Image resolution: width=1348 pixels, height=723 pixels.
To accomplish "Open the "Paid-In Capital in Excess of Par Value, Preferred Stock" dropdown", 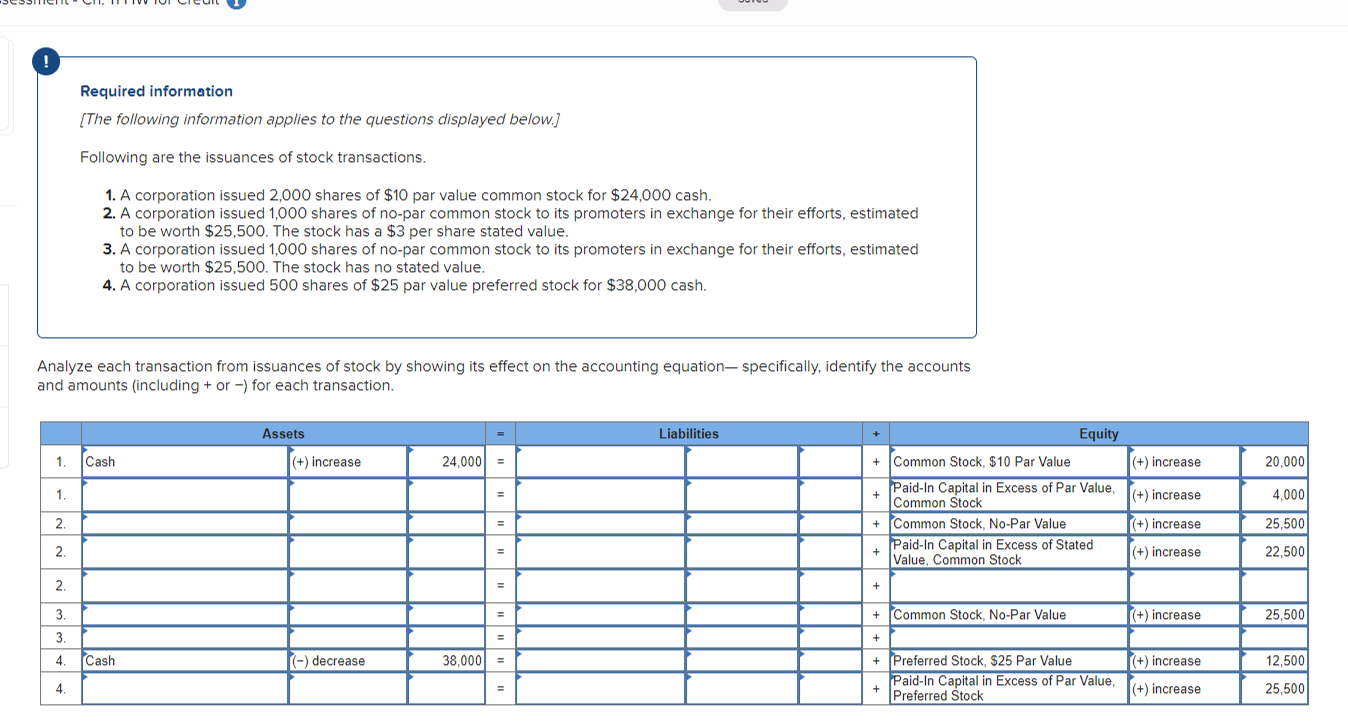I will pyautogui.click(x=1004, y=688).
